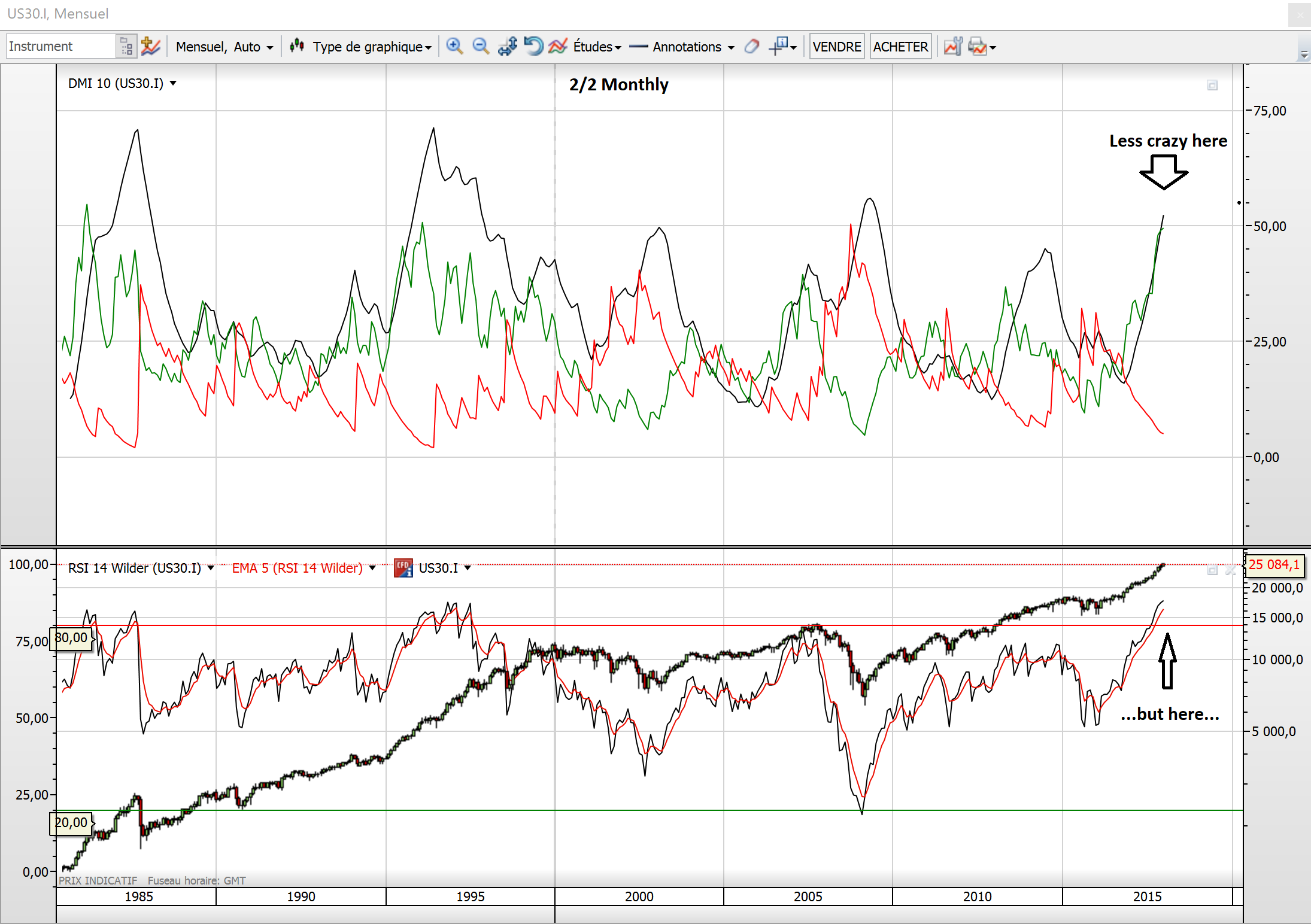1311x924 pixels.
Task: Maximize the DMI indicator panel
Action: 1212,86
